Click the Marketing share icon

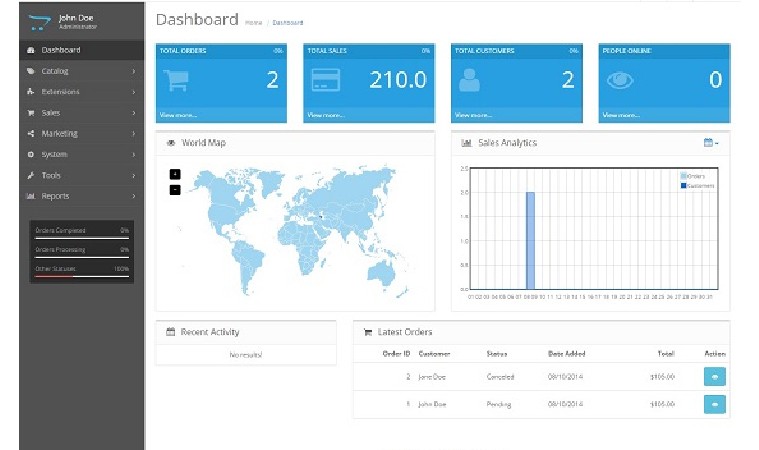click(30, 134)
